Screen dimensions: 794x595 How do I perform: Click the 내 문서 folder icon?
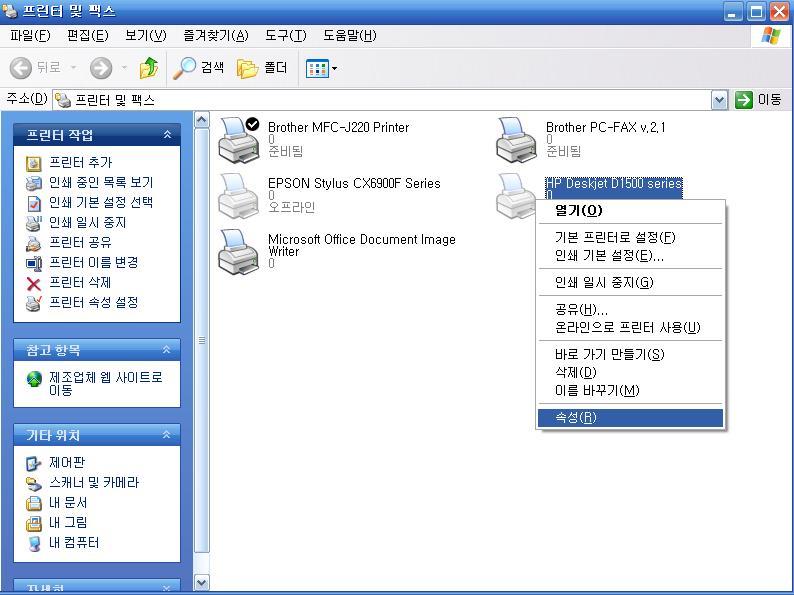pos(33,503)
